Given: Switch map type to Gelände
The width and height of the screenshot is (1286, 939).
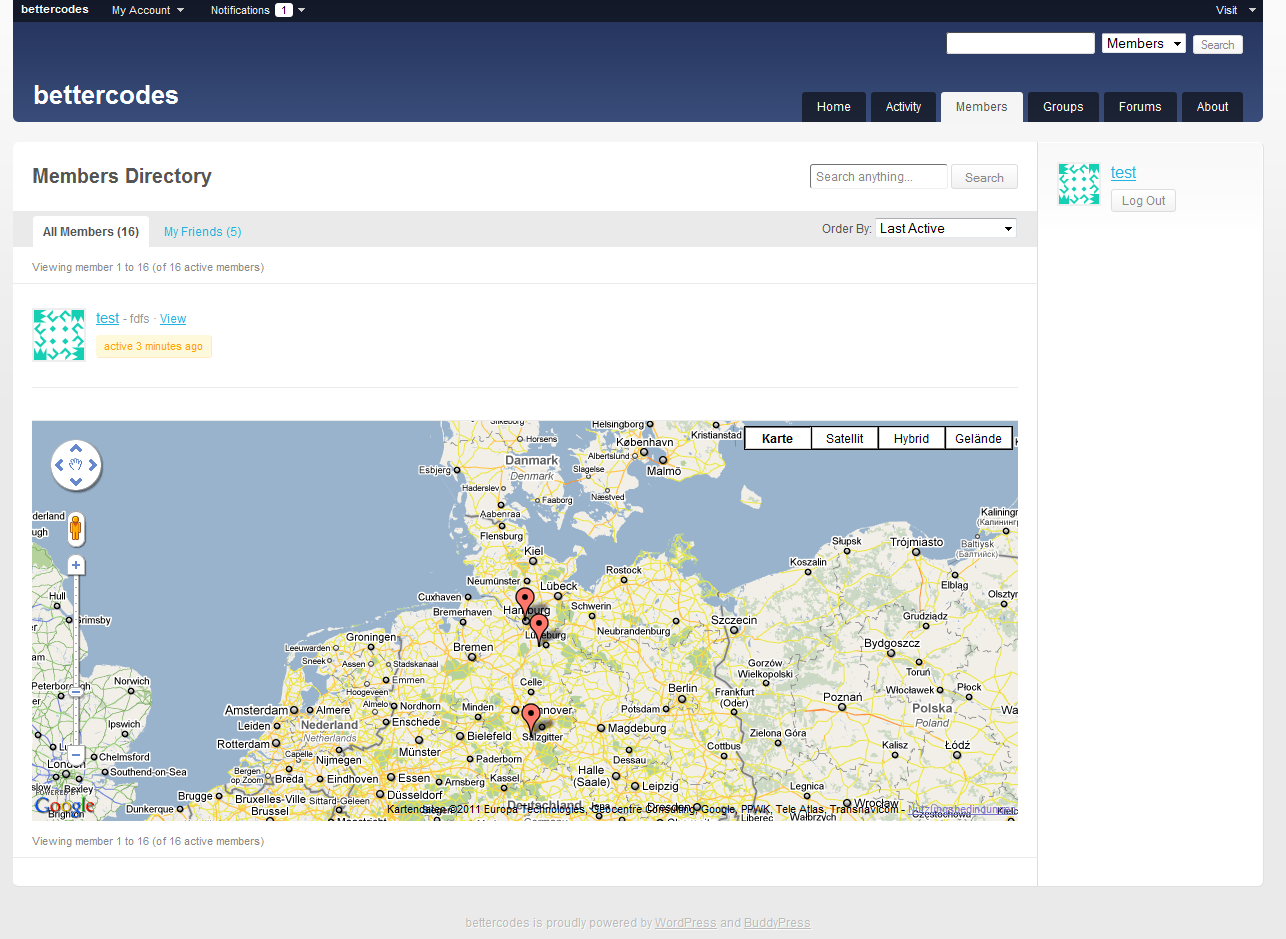Looking at the screenshot, I should [x=978, y=438].
